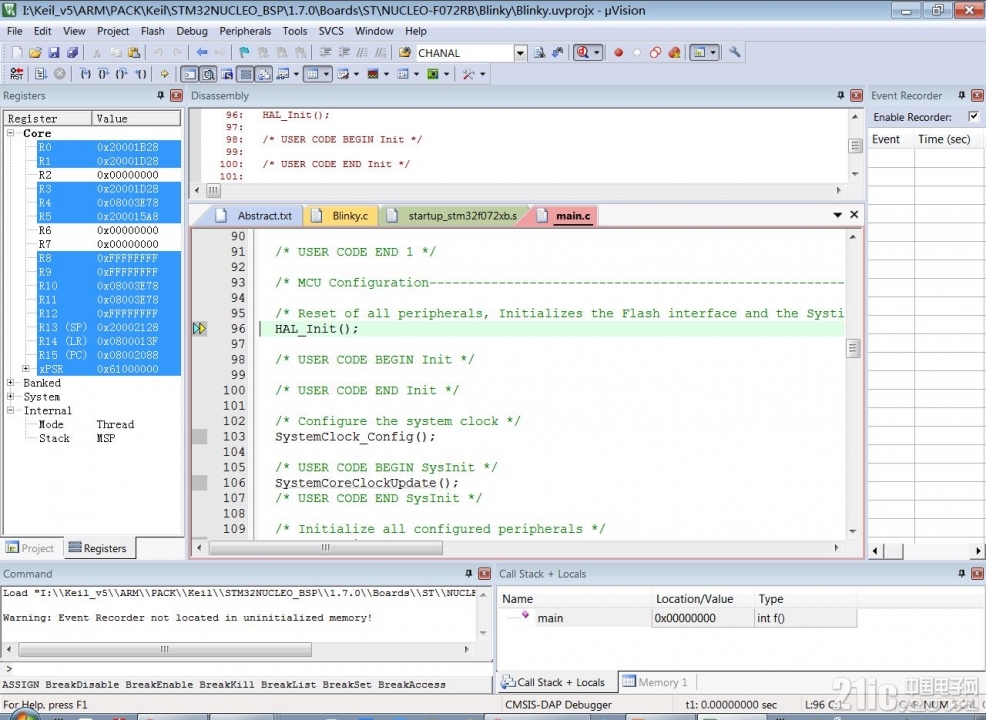Switch to Blinky.c tab

(x=341, y=216)
